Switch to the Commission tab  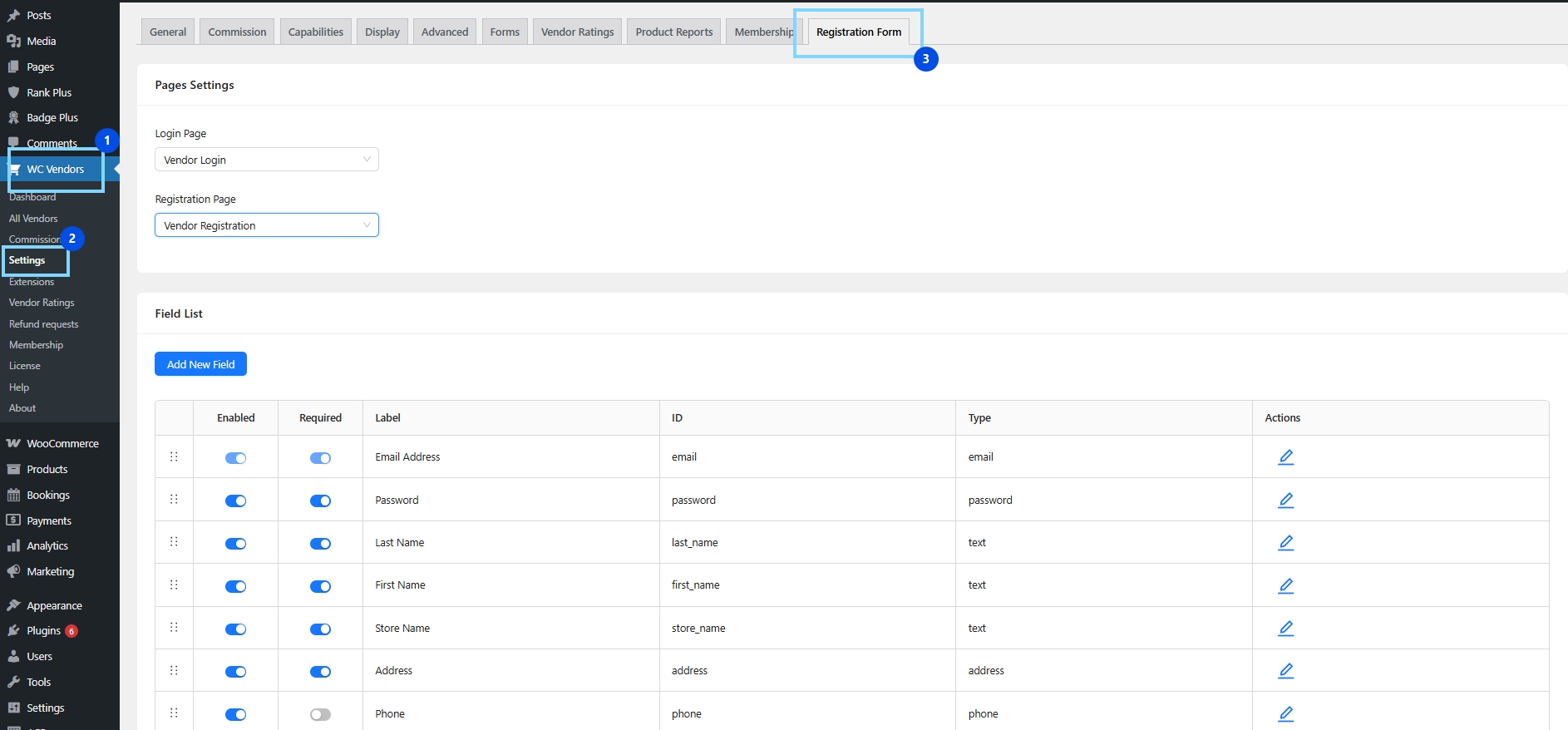(x=237, y=32)
